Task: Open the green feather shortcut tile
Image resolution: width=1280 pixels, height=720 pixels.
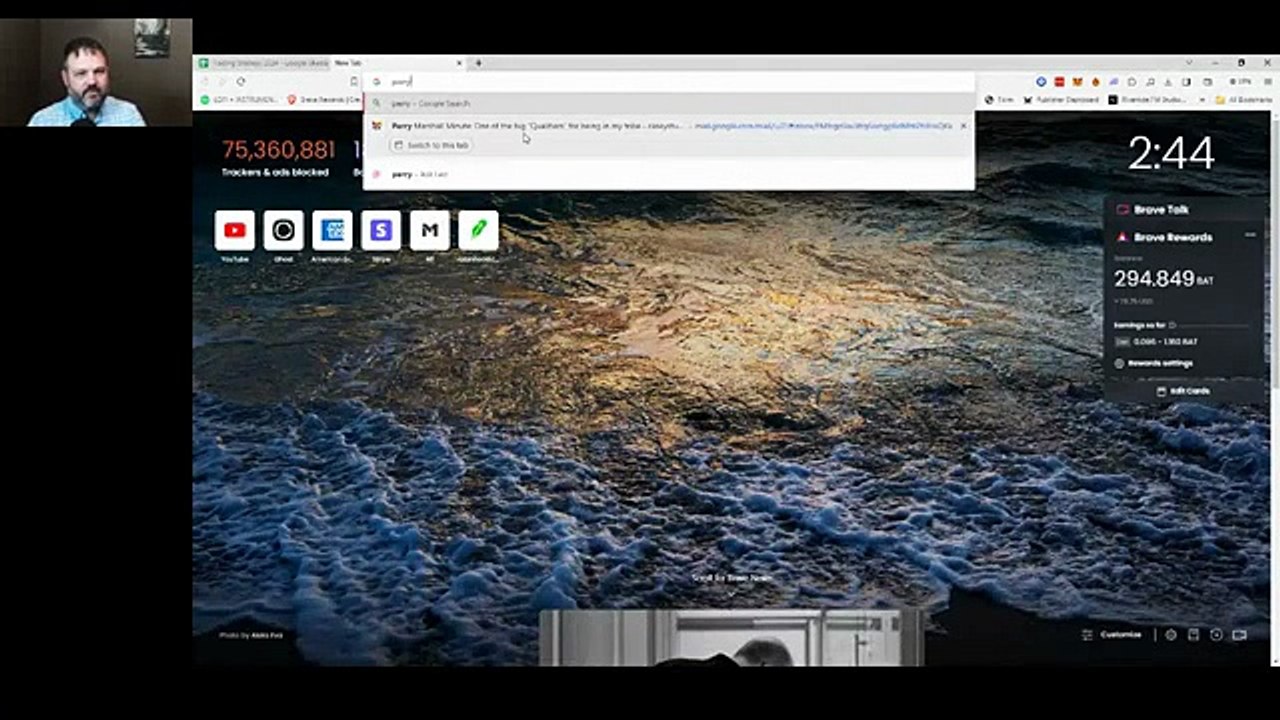Action: pos(479,230)
